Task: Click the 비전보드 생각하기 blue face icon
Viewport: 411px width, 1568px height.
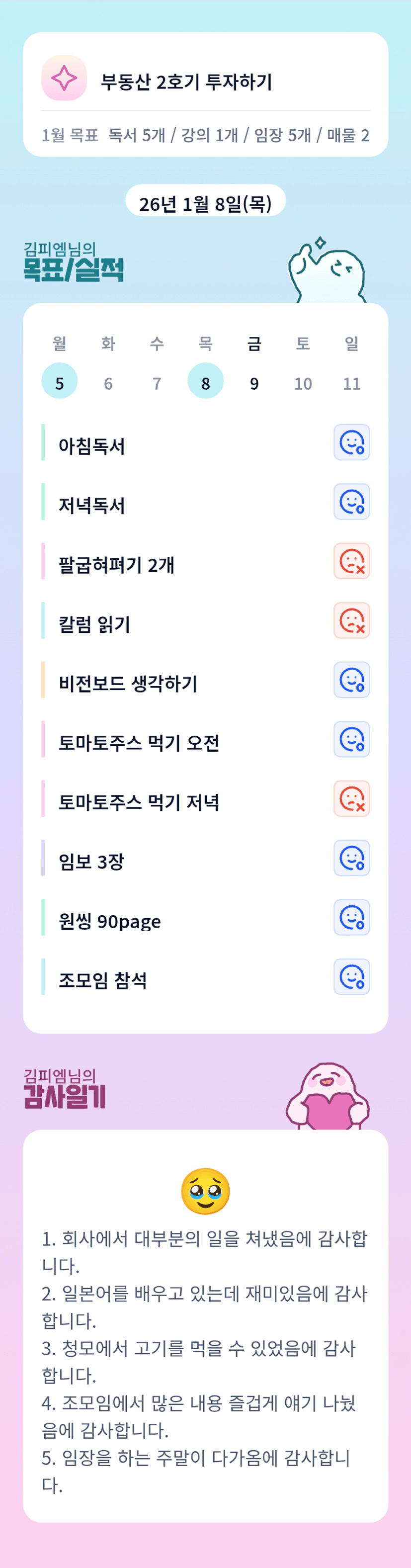Action: pos(351,680)
